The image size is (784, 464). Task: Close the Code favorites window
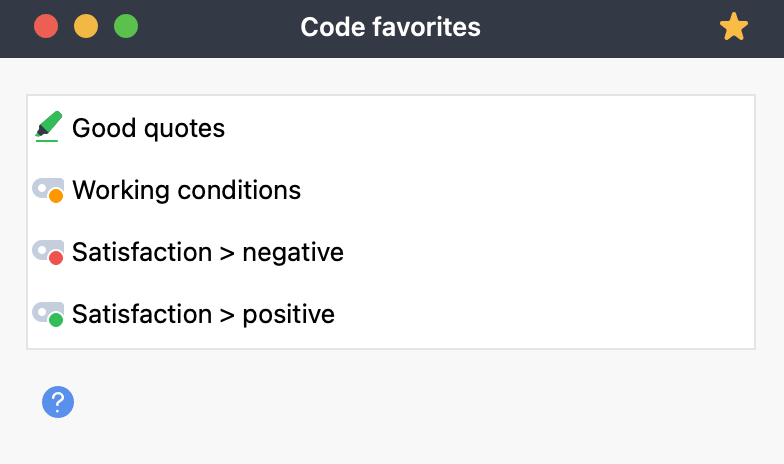46,26
